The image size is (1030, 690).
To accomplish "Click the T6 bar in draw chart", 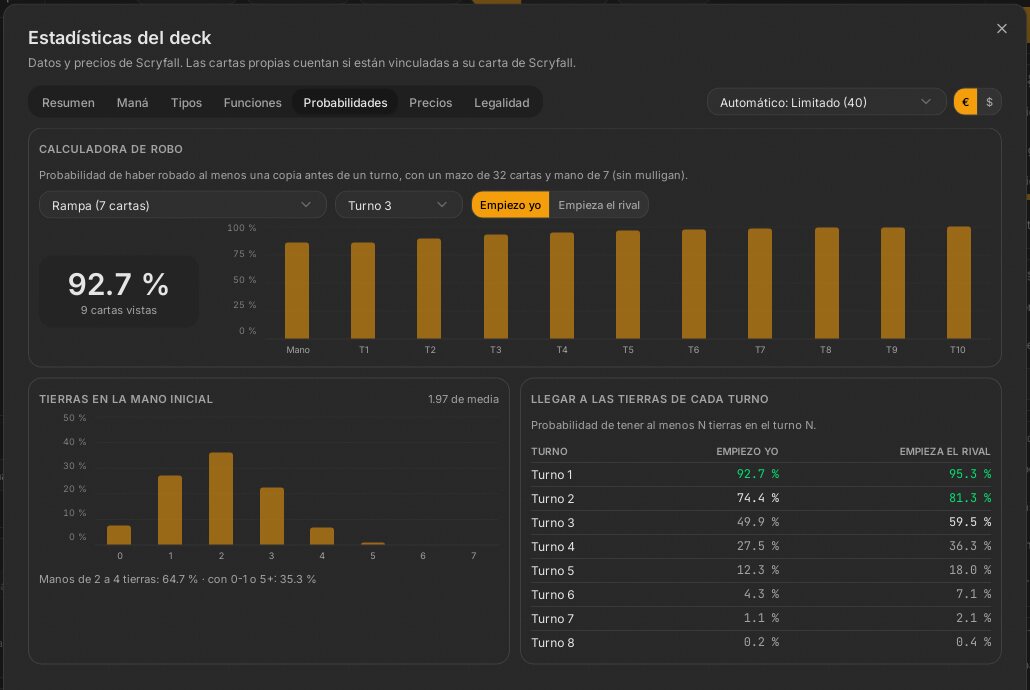I will [694, 284].
